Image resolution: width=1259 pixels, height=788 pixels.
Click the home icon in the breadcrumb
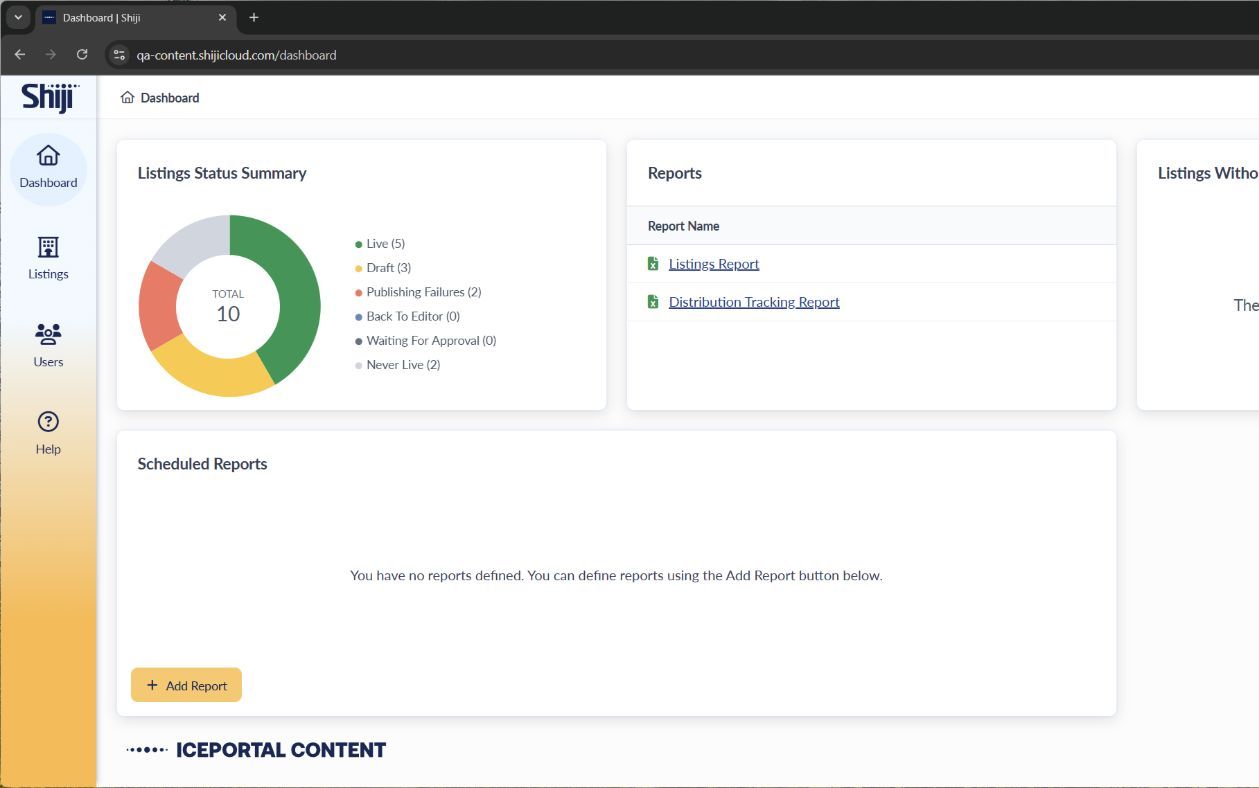pos(127,98)
